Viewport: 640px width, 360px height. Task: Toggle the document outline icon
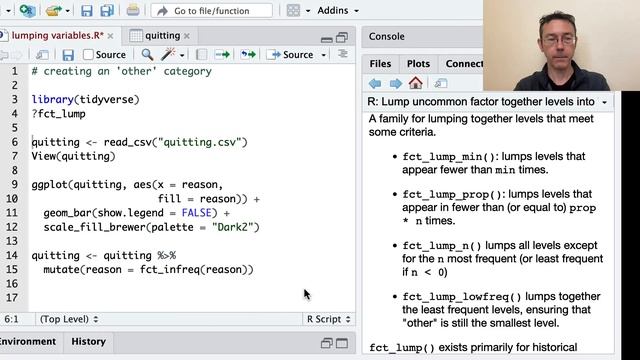(x=343, y=54)
